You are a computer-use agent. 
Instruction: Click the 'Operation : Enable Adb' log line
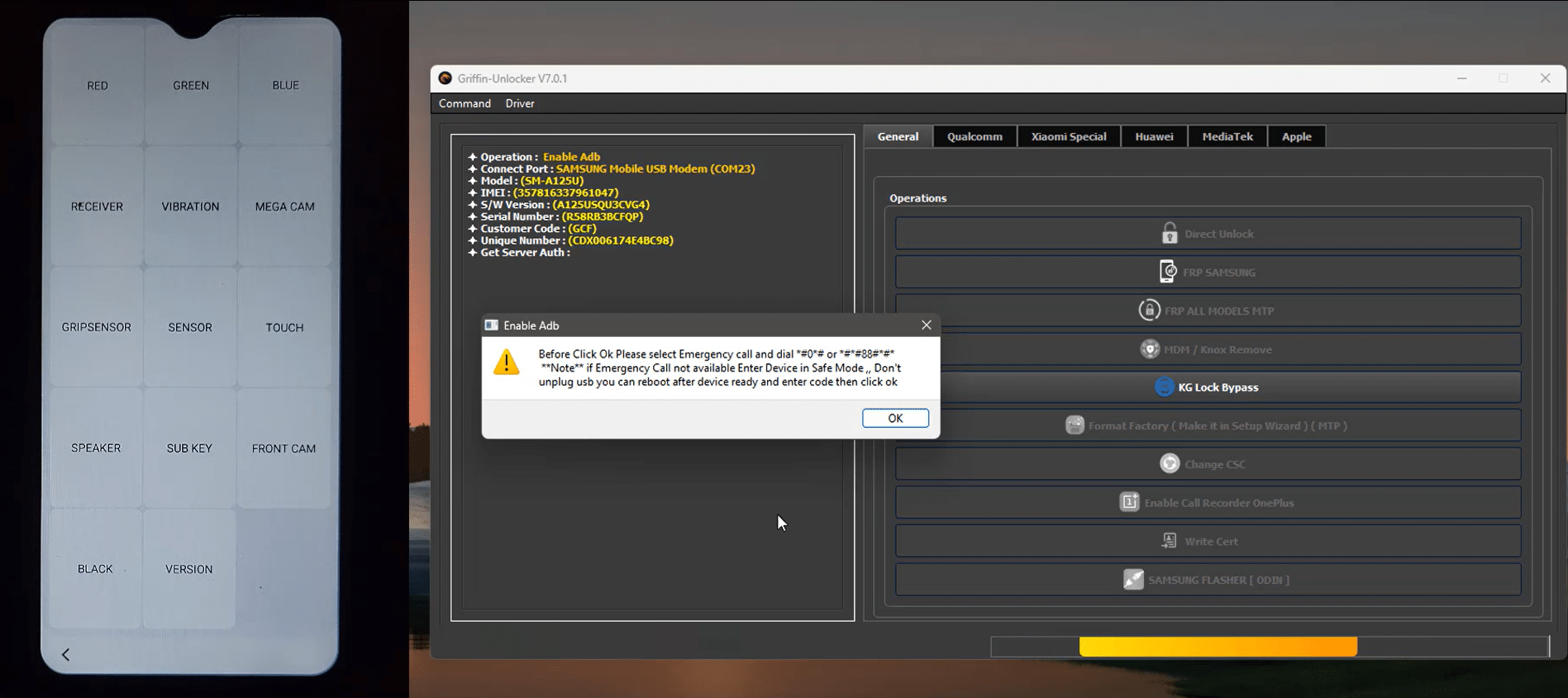[534, 156]
